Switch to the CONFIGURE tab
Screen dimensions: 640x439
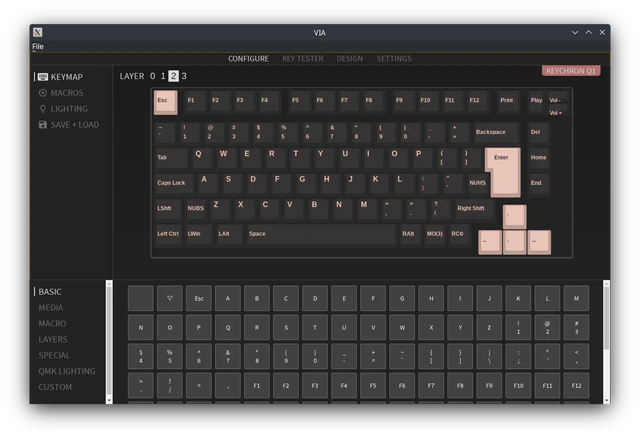tap(248, 58)
